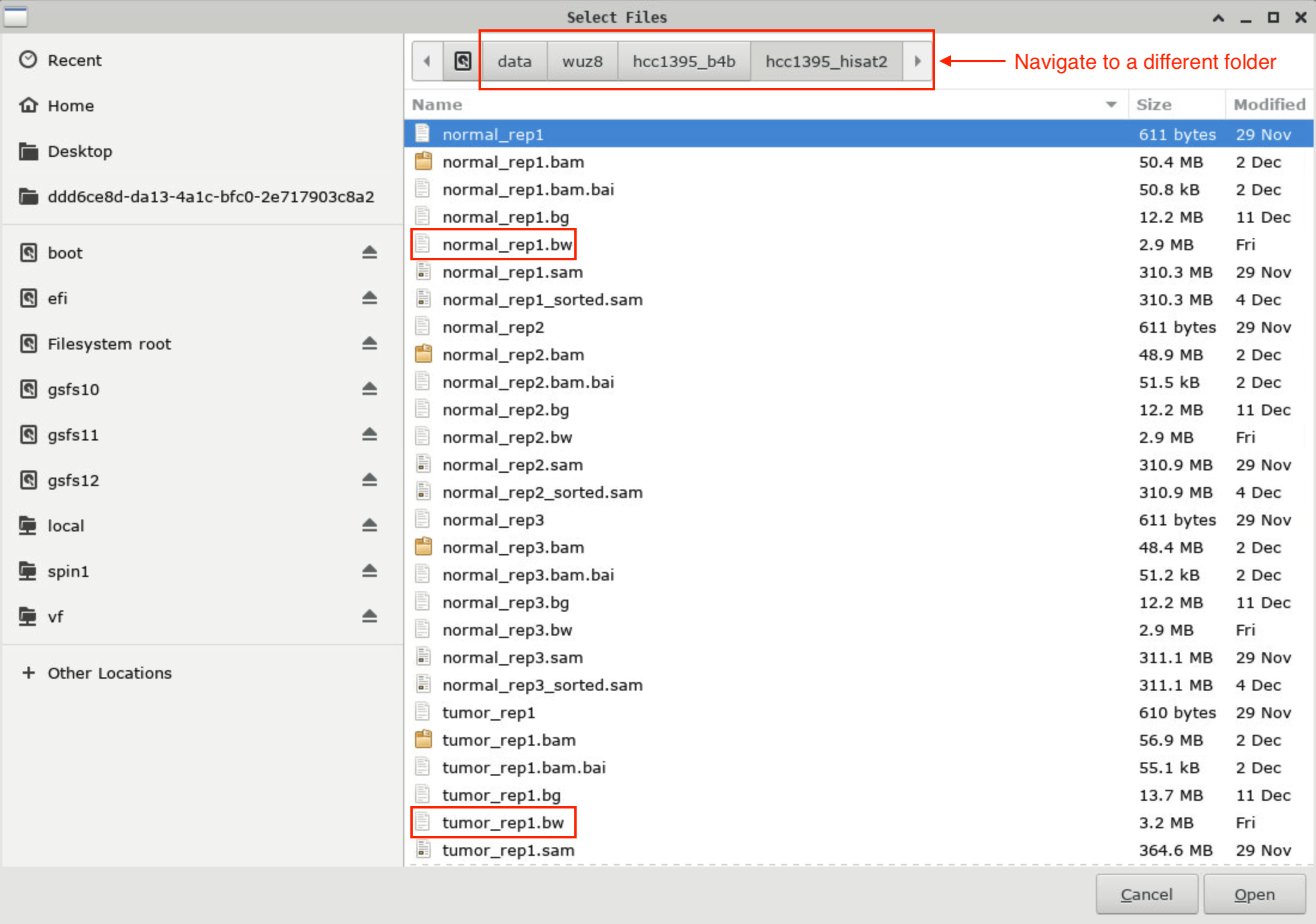
Task: Eject the spin1 network mount
Action: (x=369, y=571)
